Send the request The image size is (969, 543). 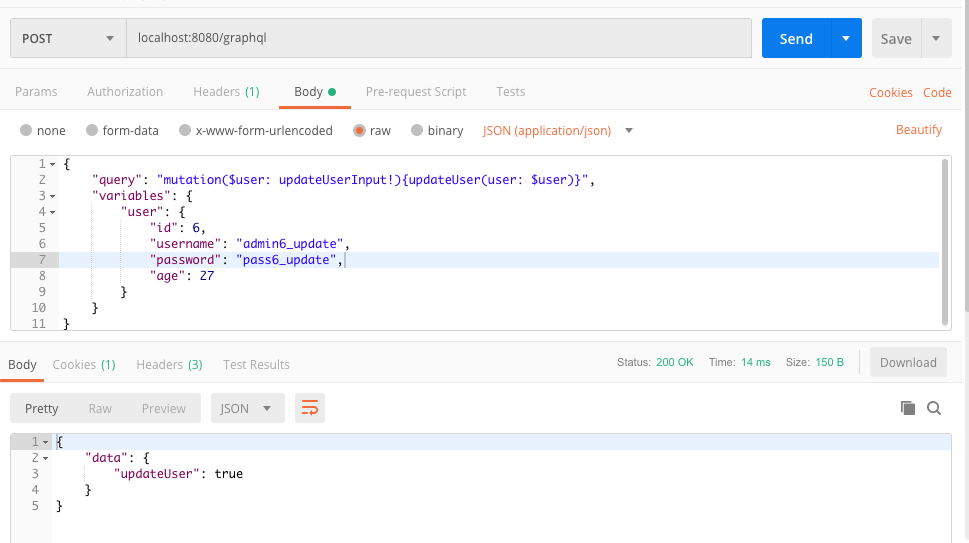796,39
